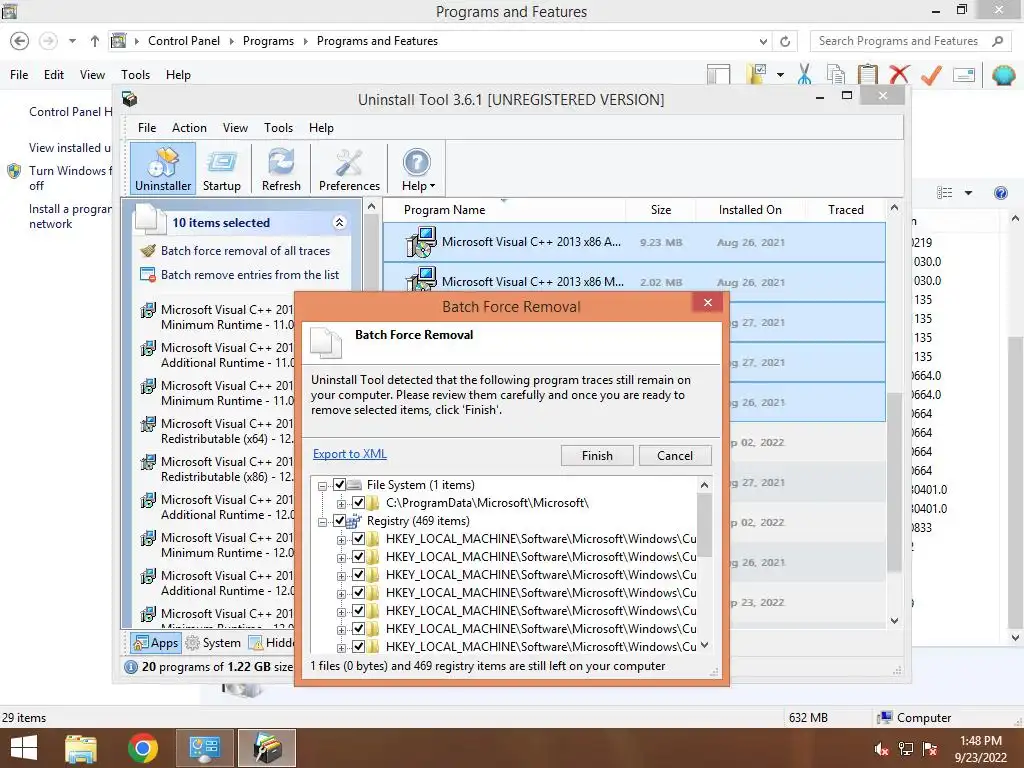
Task: Open the Tools menu in Uninstall Tool
Action: coord(278,128)
